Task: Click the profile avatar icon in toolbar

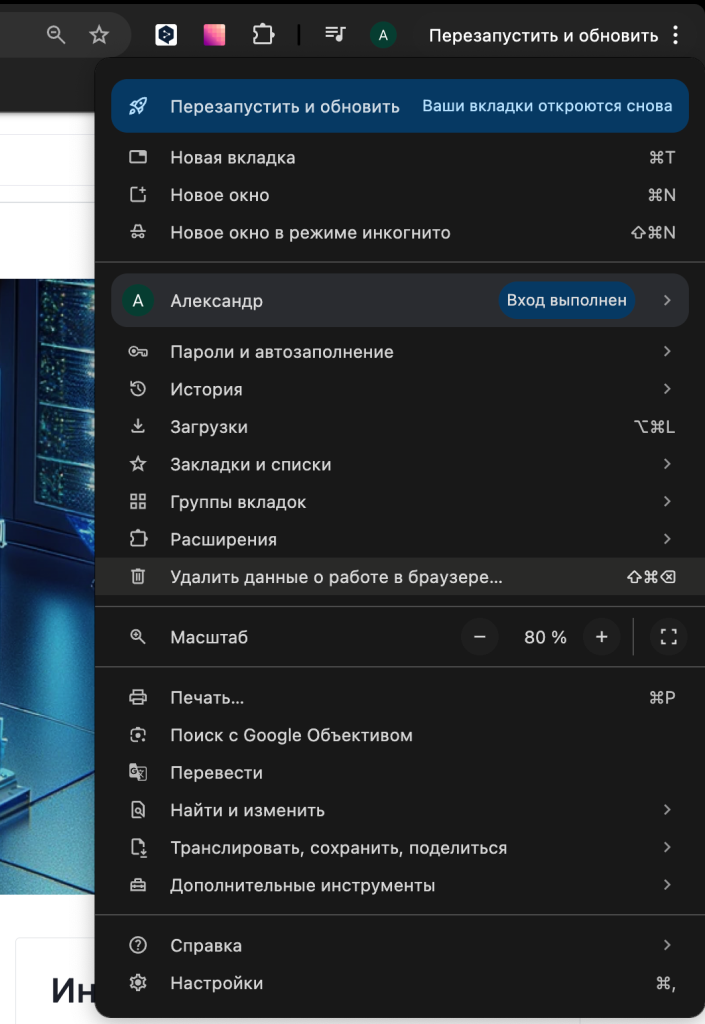Action: [383, 35]
